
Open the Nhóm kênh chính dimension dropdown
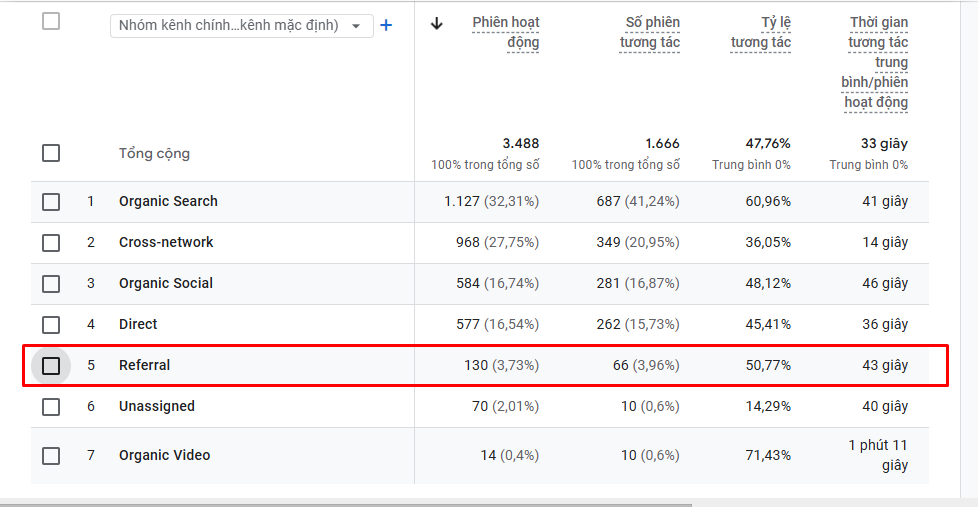click(241, 25)
